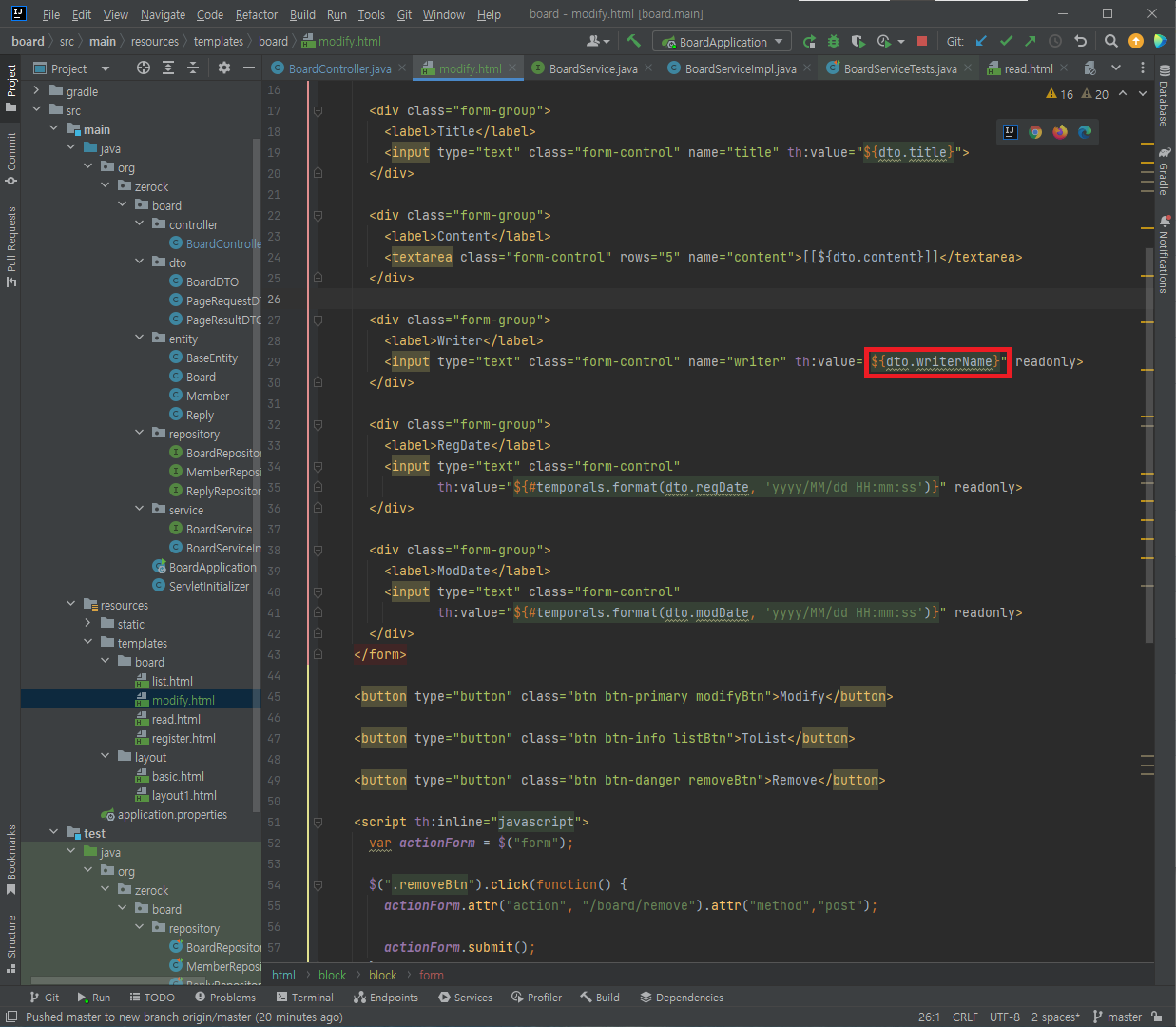Click the 16 warnings indicator in the editor
Image resolution: width=1176 pixels, height=1027 pixels.
pyautogui.click(x=1059, y=94)
